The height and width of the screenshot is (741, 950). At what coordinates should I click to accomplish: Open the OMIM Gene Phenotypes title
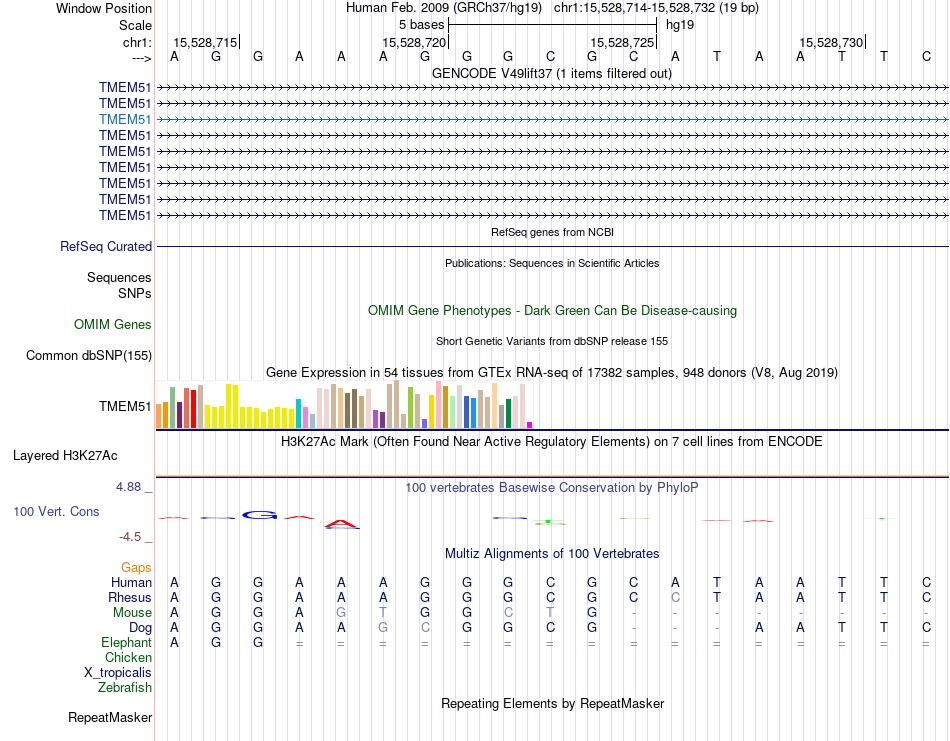click(552, 310)
